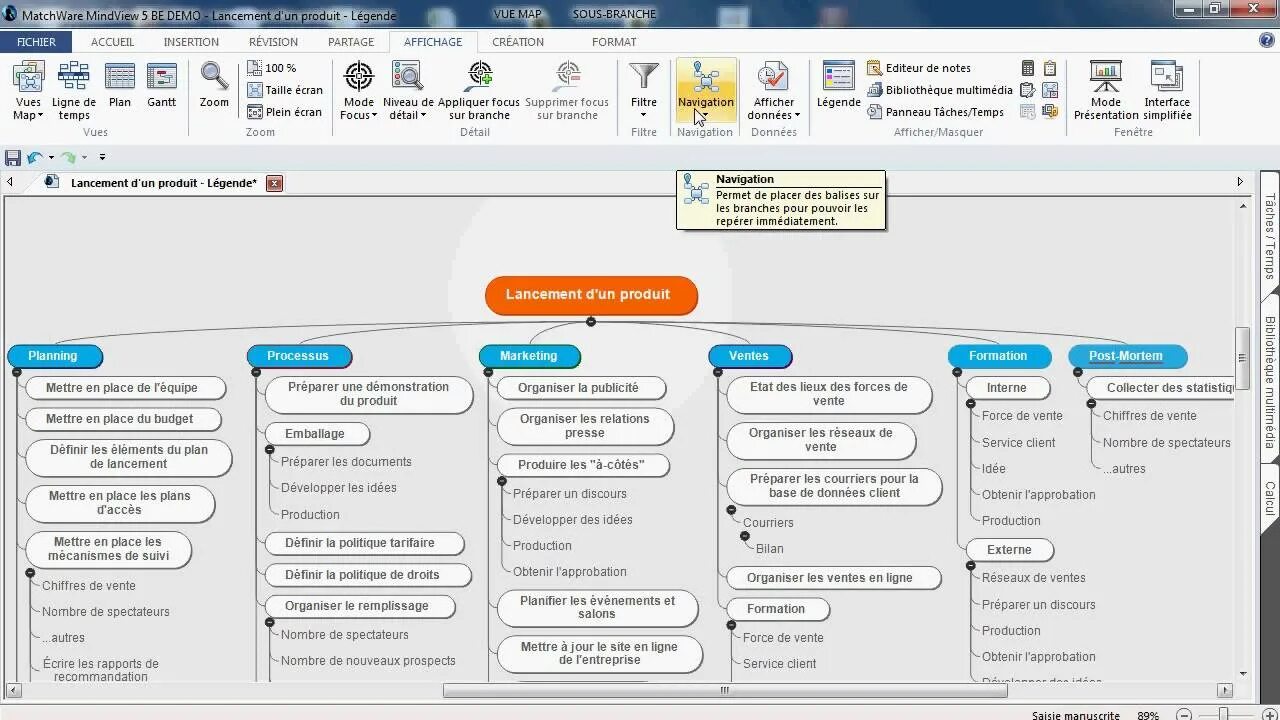Customize the quick access toolbar
This screenshot has height=720, width=1280.
[102, 157]
